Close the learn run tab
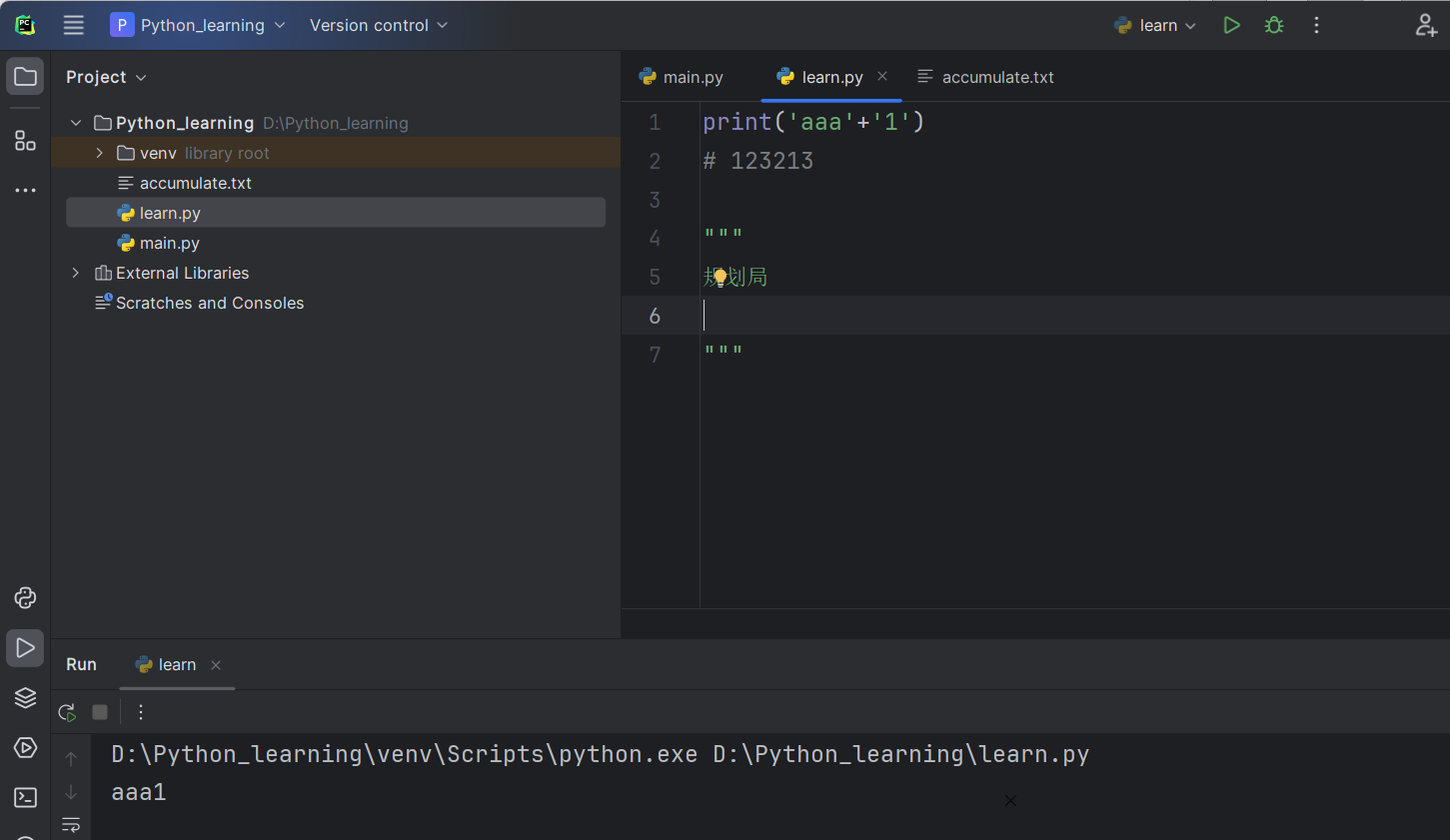The height and width of the screenshot is (840, 1450). pyautogui.click(x=216, y=665)
